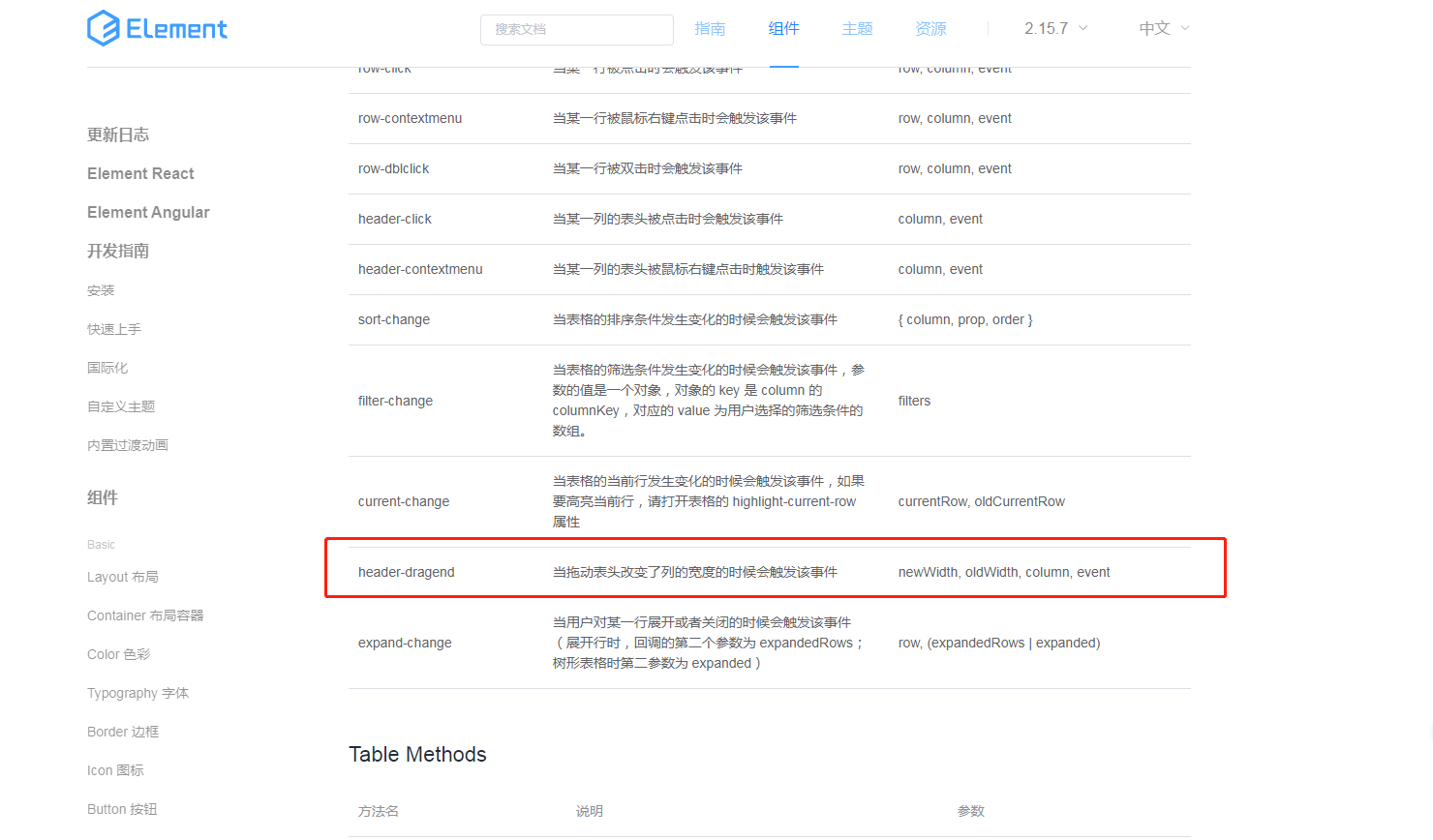Click inside the 搜索文档 search box
Viewport: 1433px width, 840px height.
click(x=577, y=30)
